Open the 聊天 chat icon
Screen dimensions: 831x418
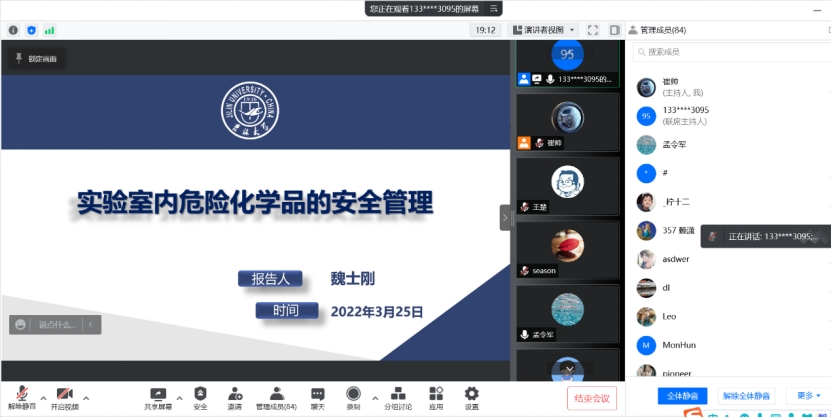[x=317, y=397]
